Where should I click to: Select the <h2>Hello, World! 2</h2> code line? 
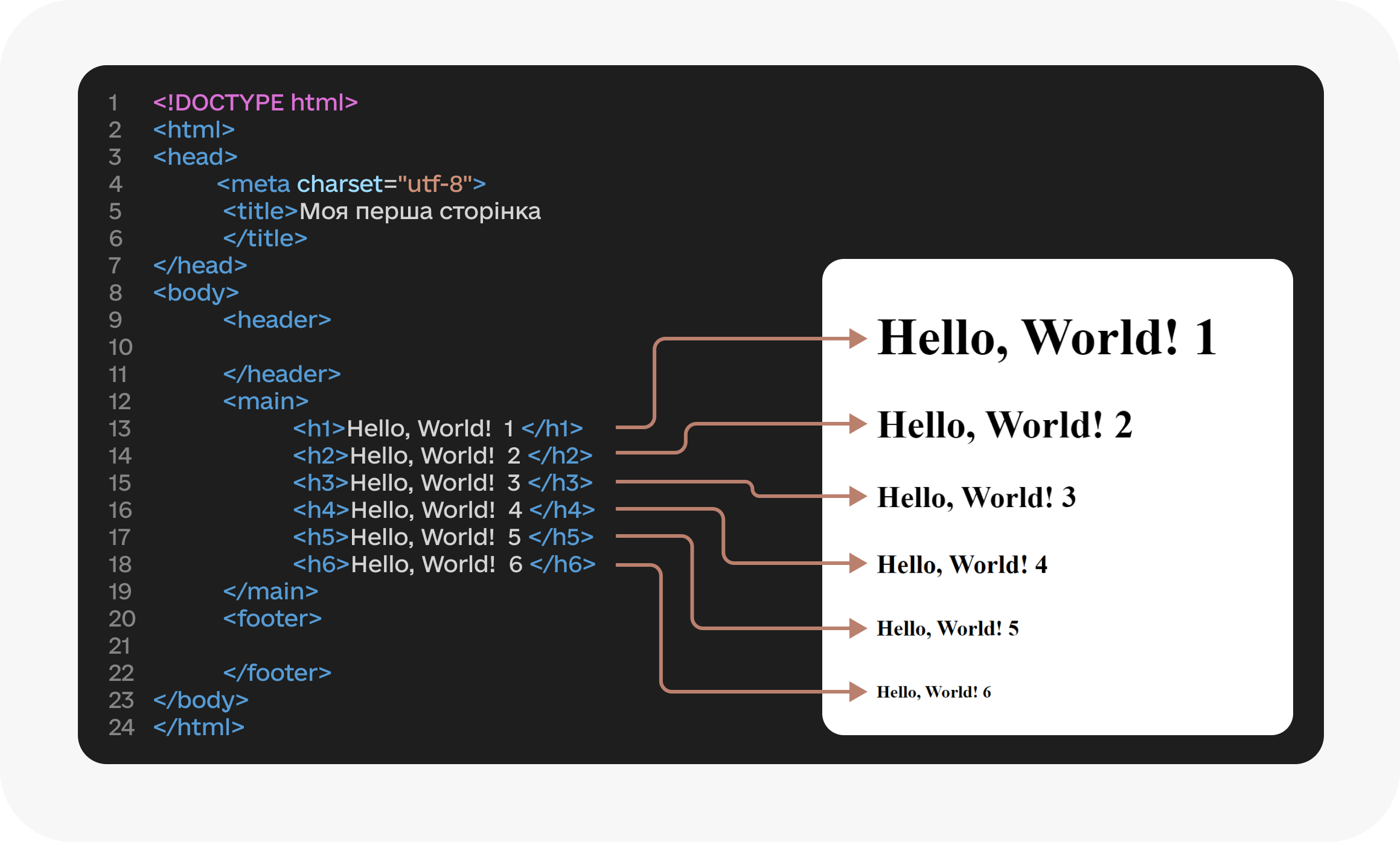click(x=443, y=456)
